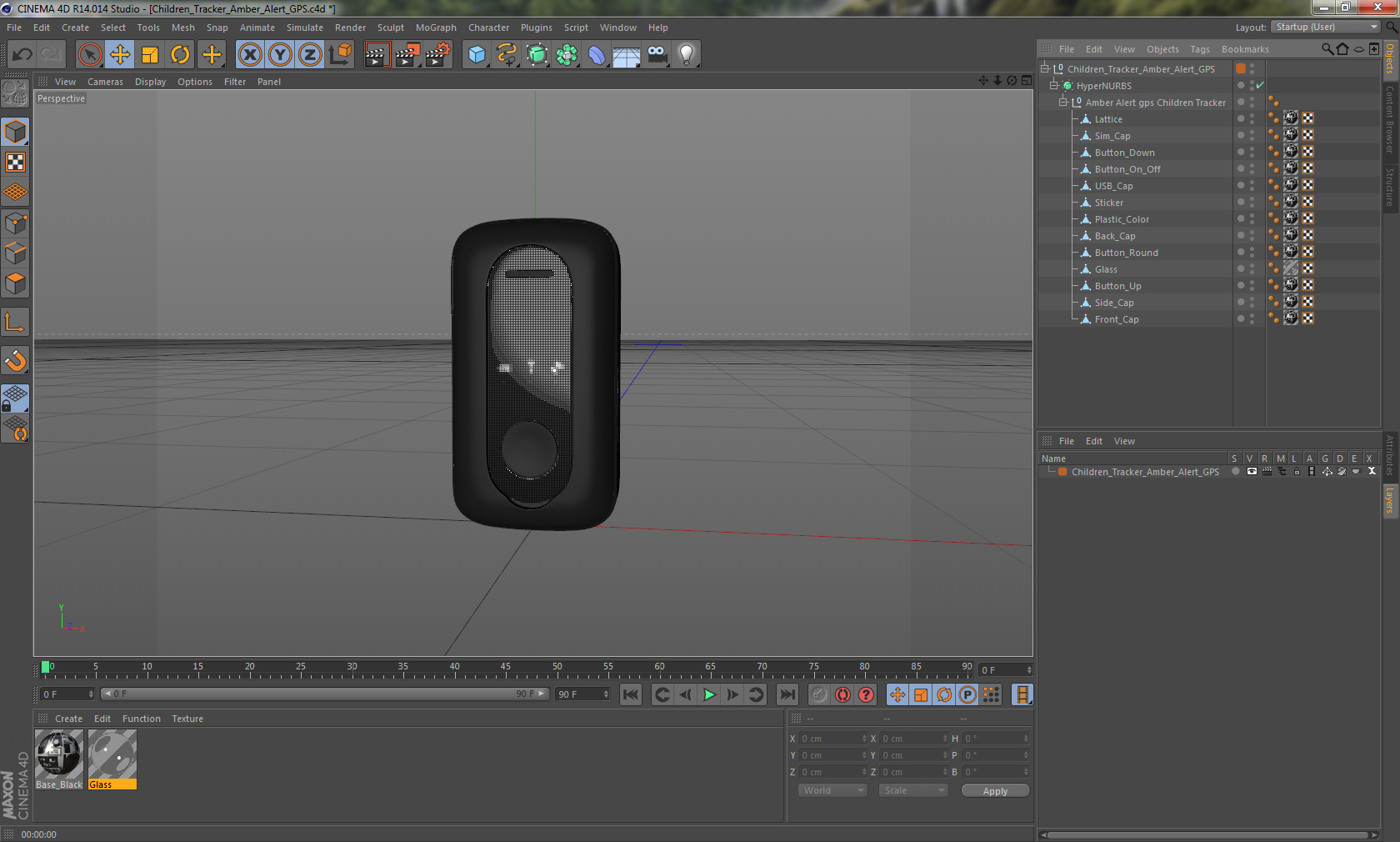Open the Mesh menu
This screenshot has height=842, width=1400.
(183, 28)
